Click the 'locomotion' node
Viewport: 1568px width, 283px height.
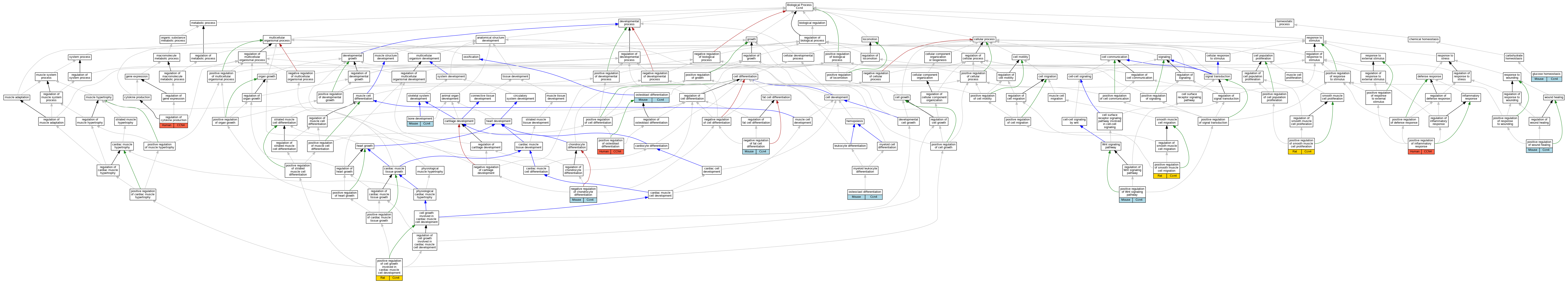tap(870, 39)
